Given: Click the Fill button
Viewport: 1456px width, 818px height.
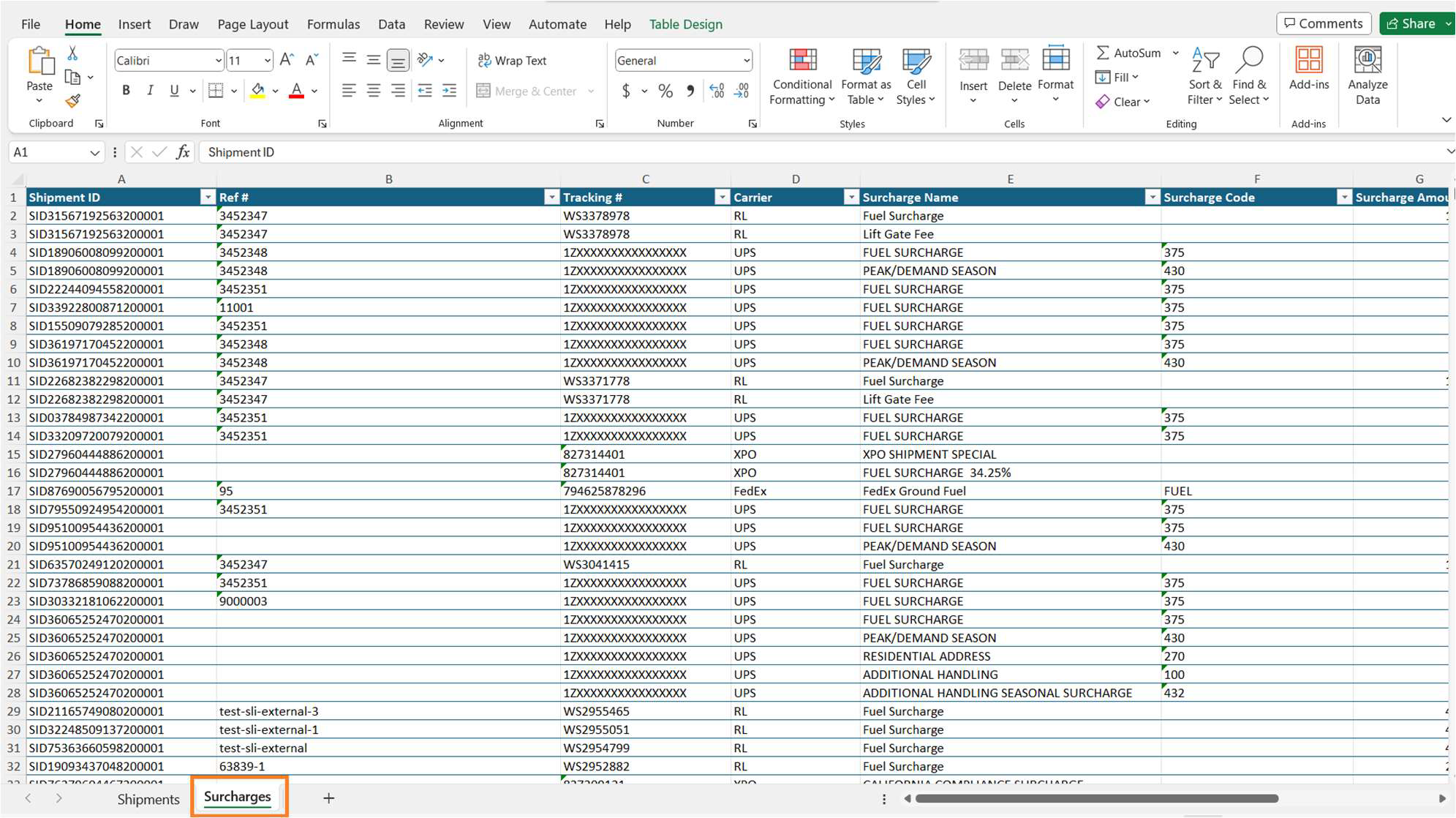Looking at the screenshot, I should [x=1117, y=77].
